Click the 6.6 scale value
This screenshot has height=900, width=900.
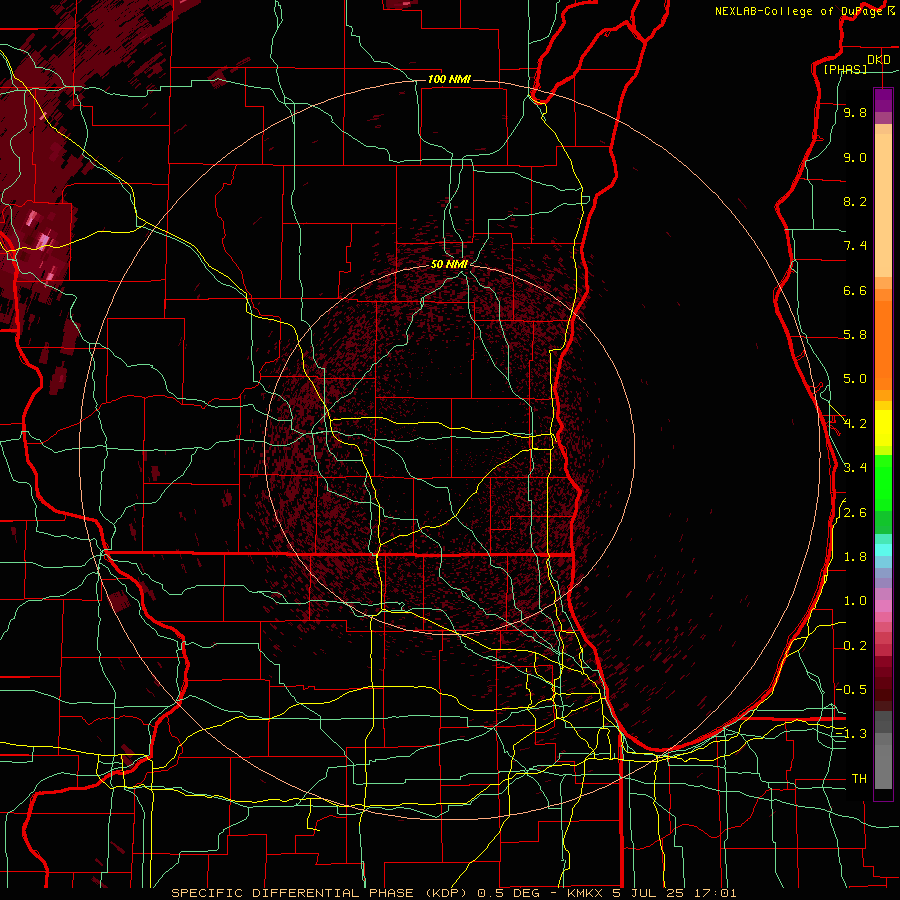[x=855, y=291]
